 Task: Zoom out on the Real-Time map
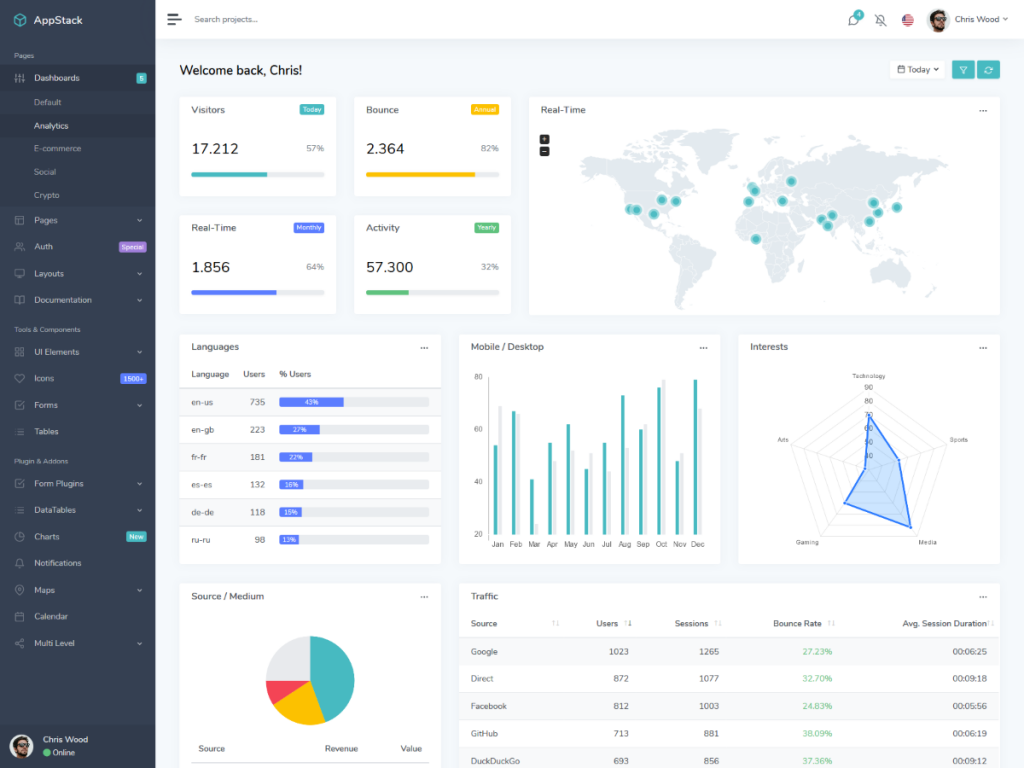coord(545,152)
